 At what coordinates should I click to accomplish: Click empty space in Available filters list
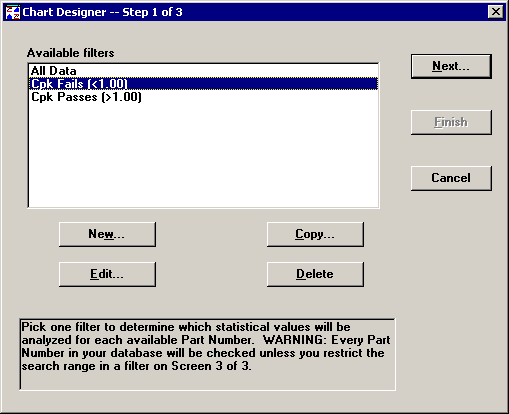[x=203, y=153]
